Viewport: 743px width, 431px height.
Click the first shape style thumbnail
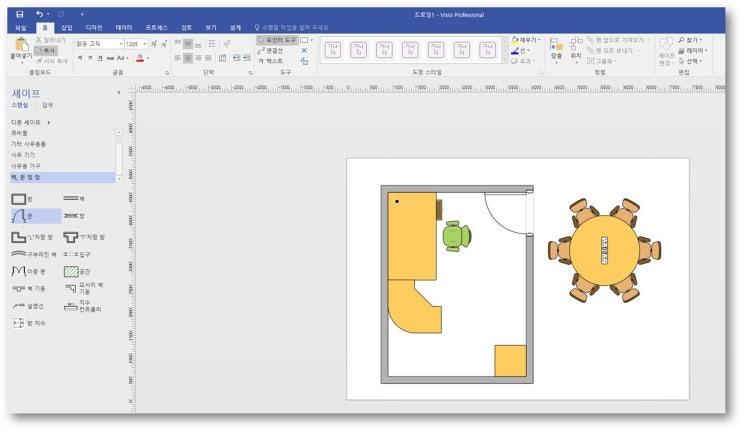pyautogui.click(x=333, y=49)
